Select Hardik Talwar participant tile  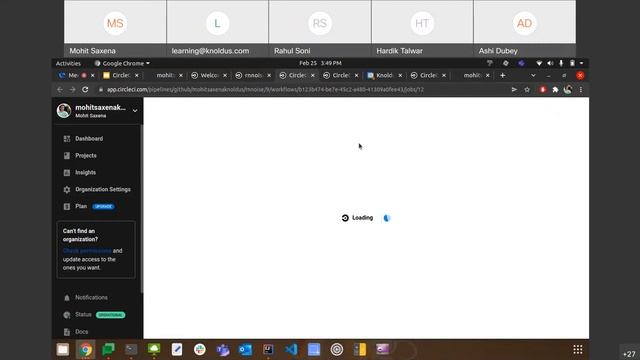point(422,28)
